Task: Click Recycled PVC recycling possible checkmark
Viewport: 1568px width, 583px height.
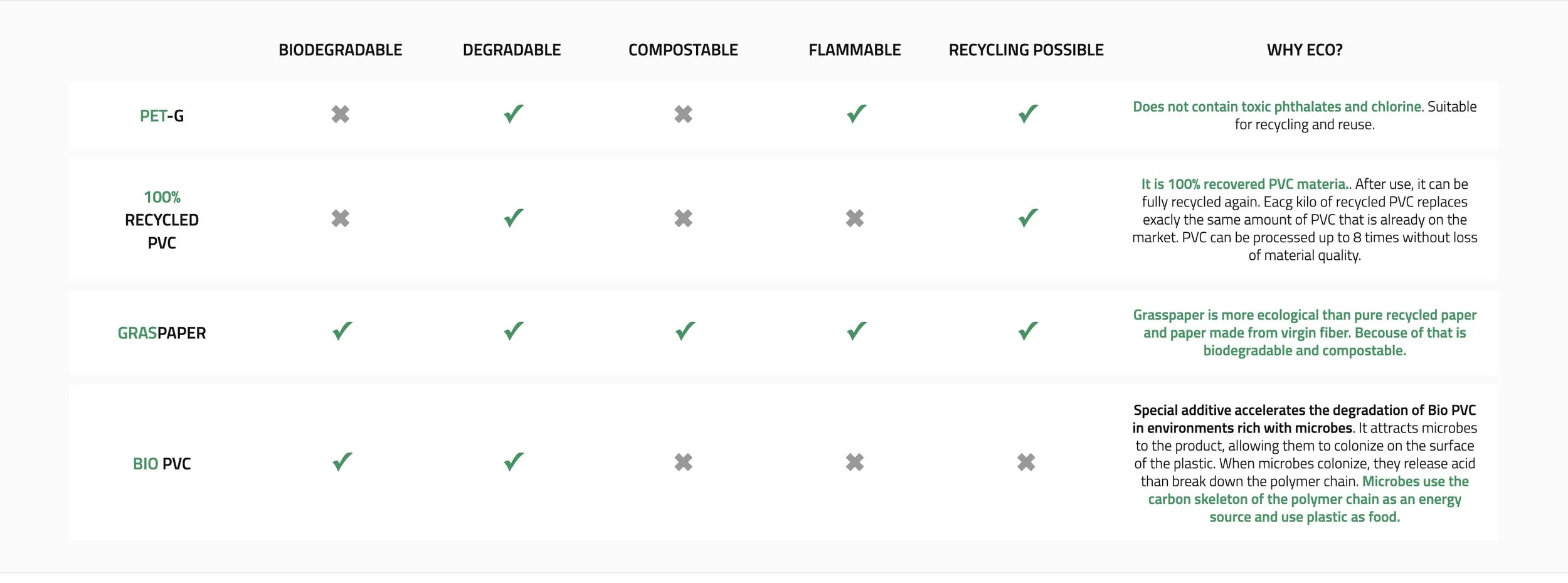Action: pyautogui.click(x=1028, y=218)
